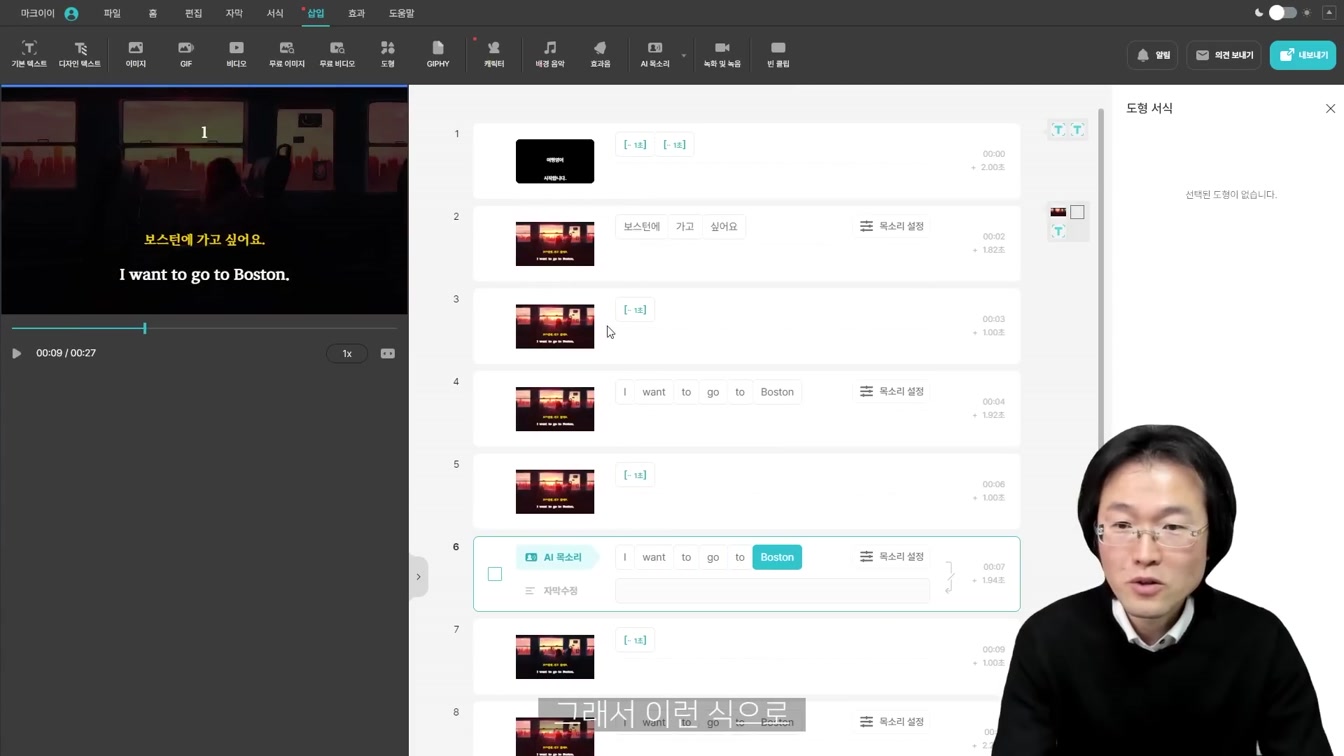Viewport: 1344px width, 756px height.
Task: Click the [- 1초] pause marker in clip 5
Action: pyautogui.click(x=635, y=475)
